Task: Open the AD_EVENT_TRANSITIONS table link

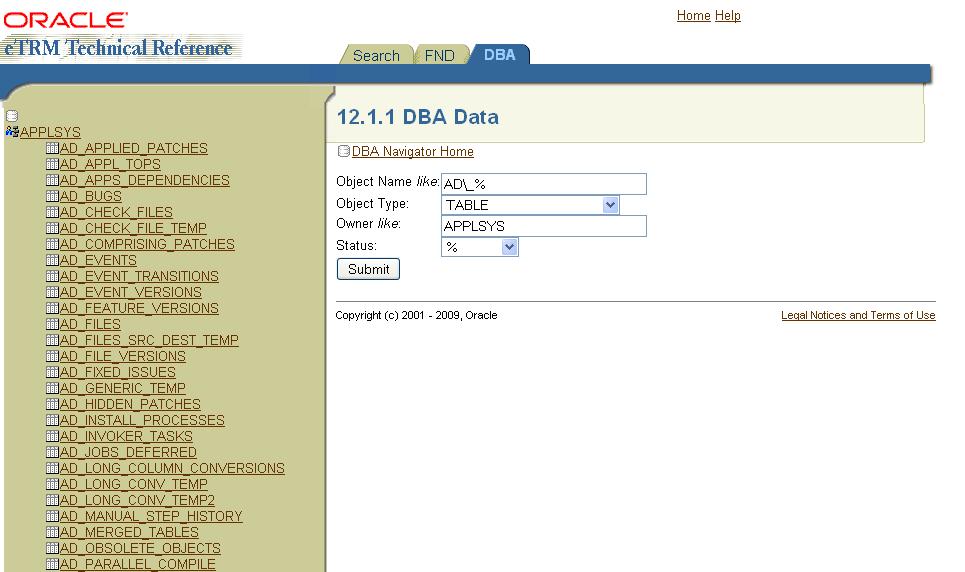Action: [139, 276]
